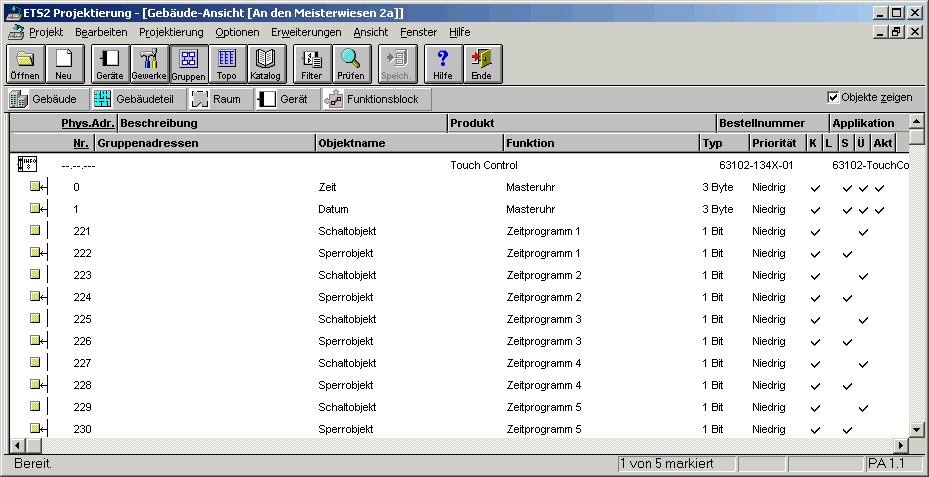929x477 pixels.
Task: Toggle the Ü flag for object 221
Action: [x=863, y=232]
